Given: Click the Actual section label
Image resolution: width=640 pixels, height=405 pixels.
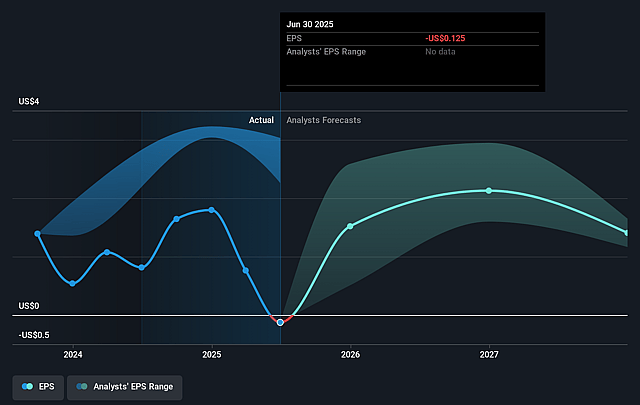Looking at the screenshot, I should [261, 120].
